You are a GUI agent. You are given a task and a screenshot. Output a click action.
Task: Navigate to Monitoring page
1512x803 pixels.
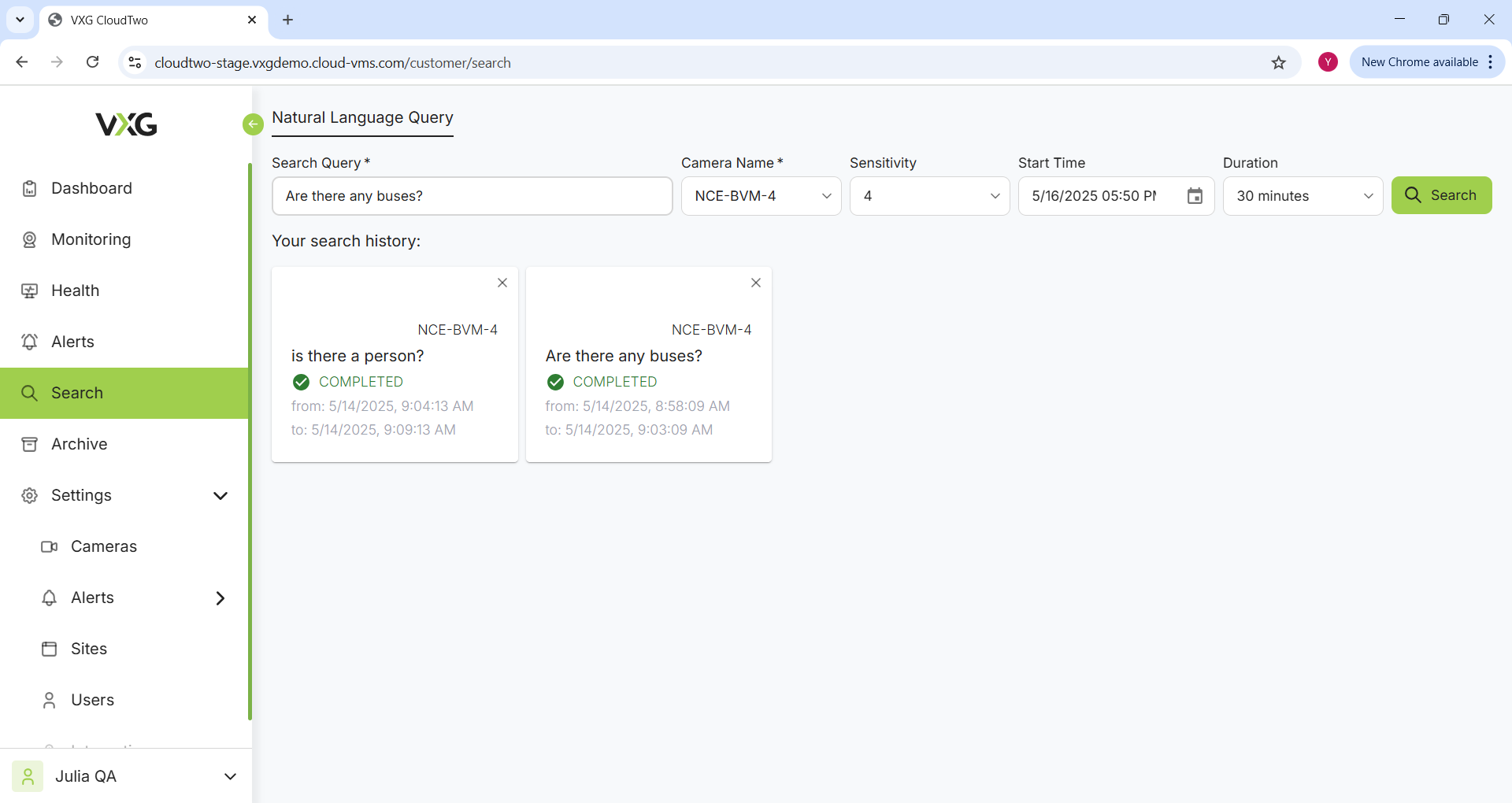[91, 239]
